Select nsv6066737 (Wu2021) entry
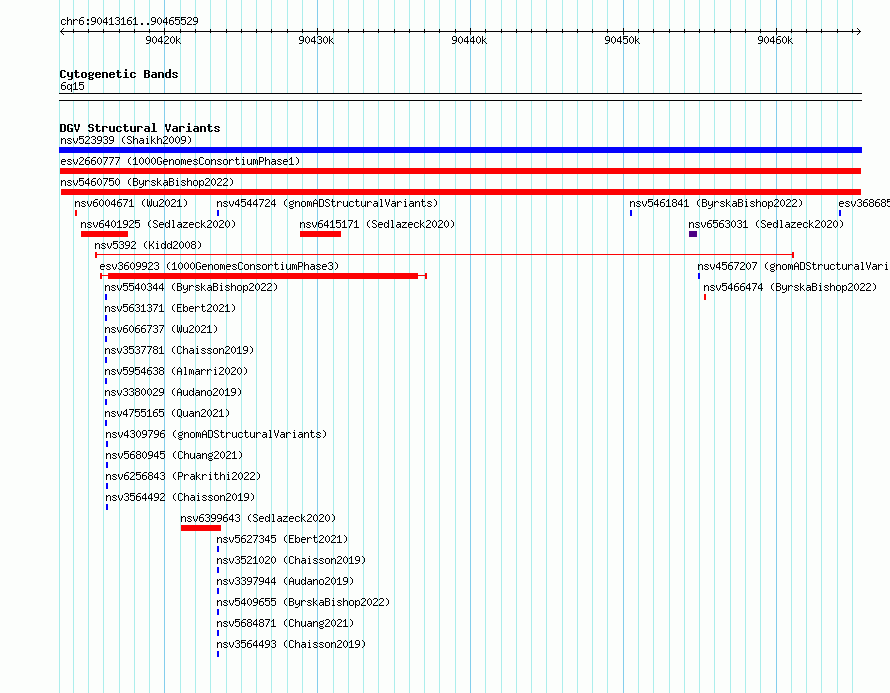 click(x=161, y=329)
